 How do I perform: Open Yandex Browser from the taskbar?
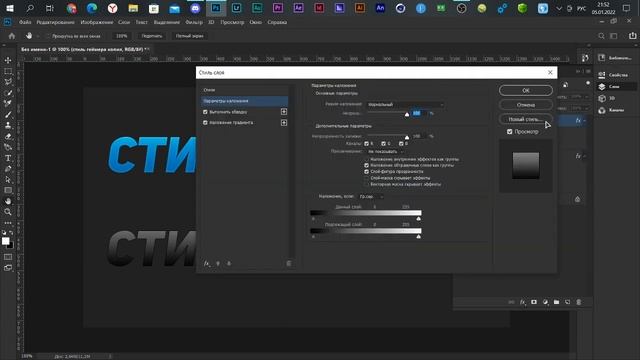113,8
